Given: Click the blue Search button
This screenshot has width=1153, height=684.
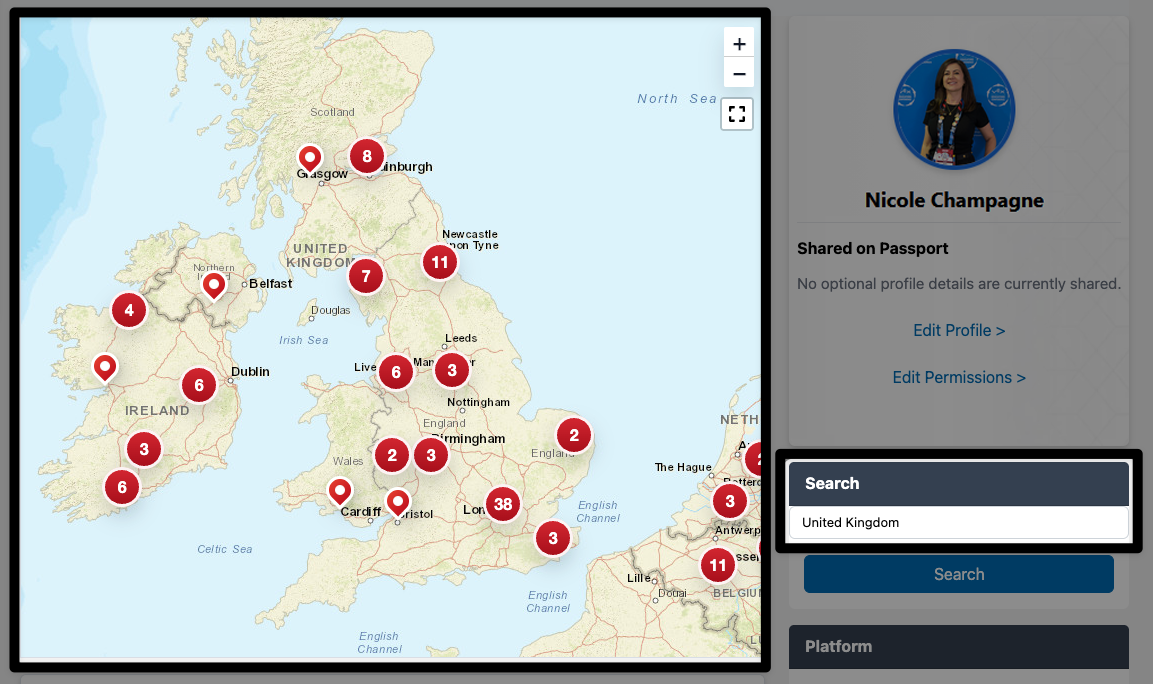Looking at the screenshot, I should tap(959, 574).
